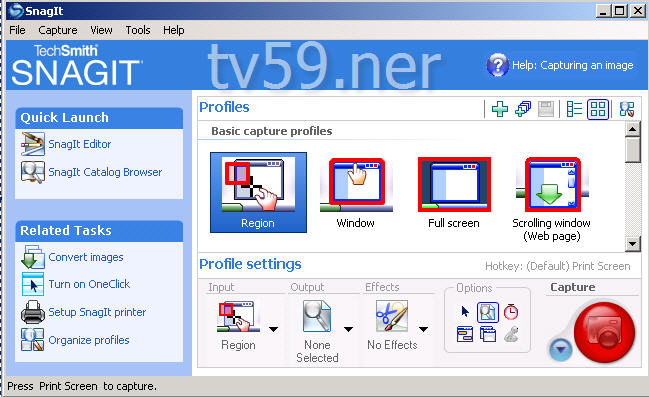Open capture mode dropdown beside Capture button
Image resolution: width=649 pixels, height=397 pixels.
pyautogui.click(x=561, y=350)
